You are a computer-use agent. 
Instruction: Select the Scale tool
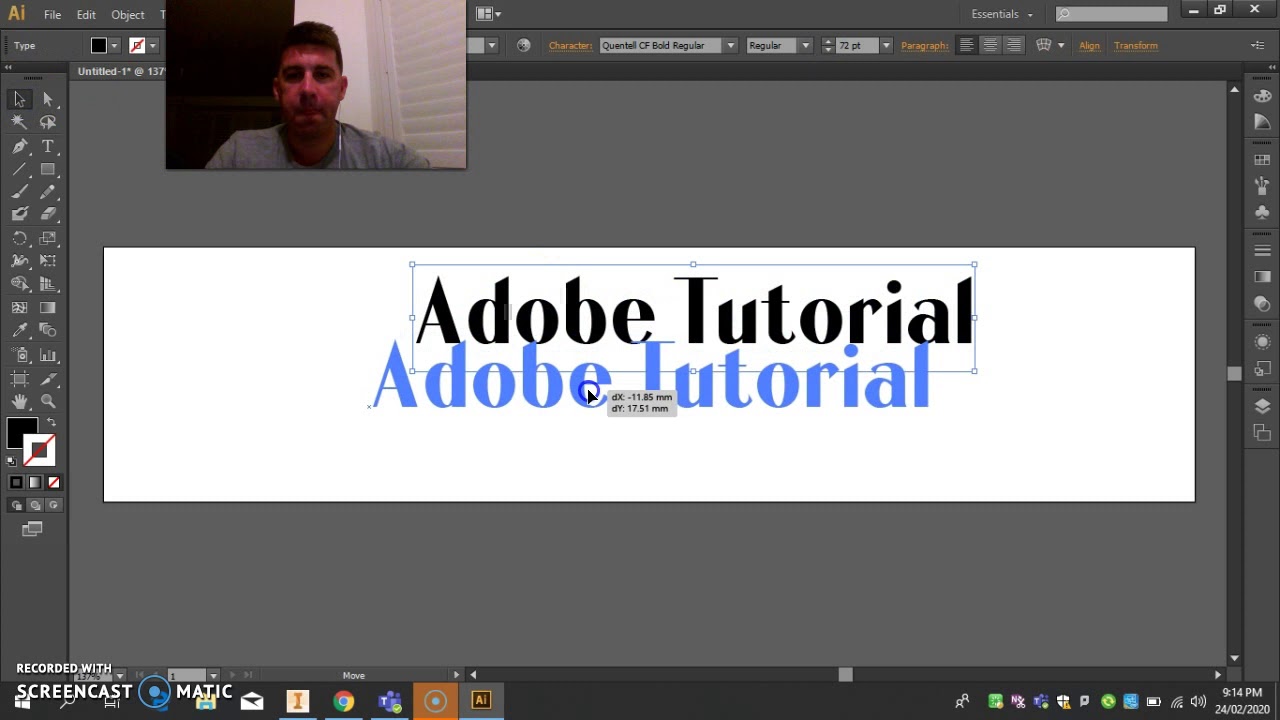[48, 239]
